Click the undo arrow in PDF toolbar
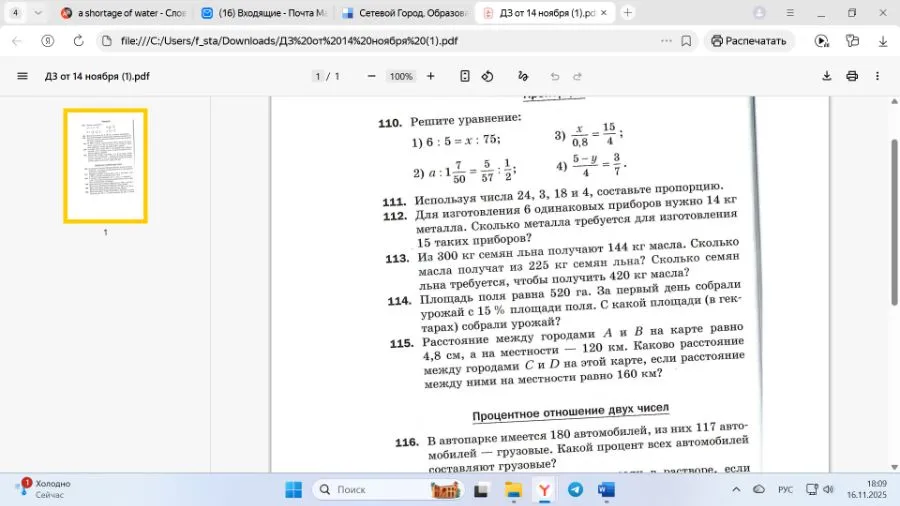The width and height of the screenshot is (900, 506). coord(554,76)
